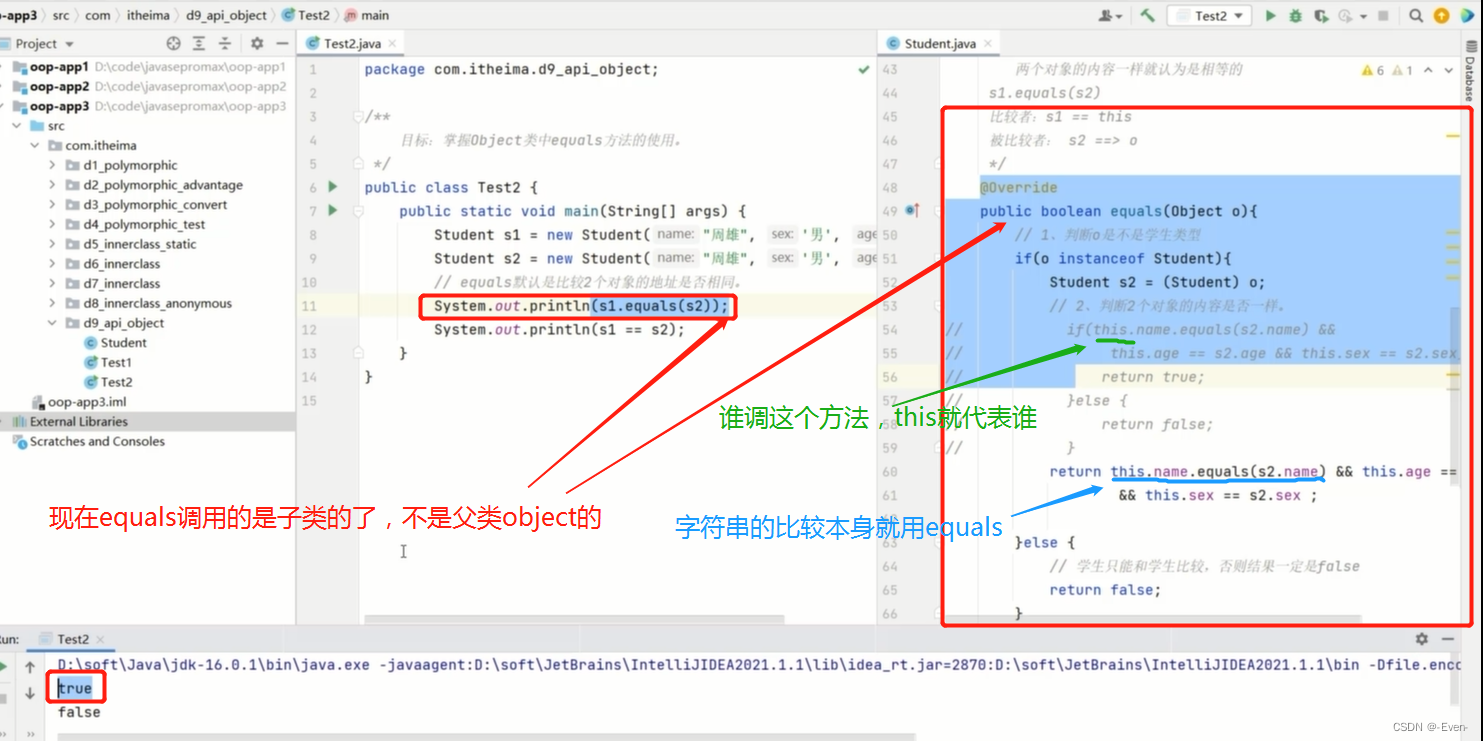Start debugging with the bug icon
Viewport: 1483px width, 741px height.
pyautogui.click(x=1296, y=15)
